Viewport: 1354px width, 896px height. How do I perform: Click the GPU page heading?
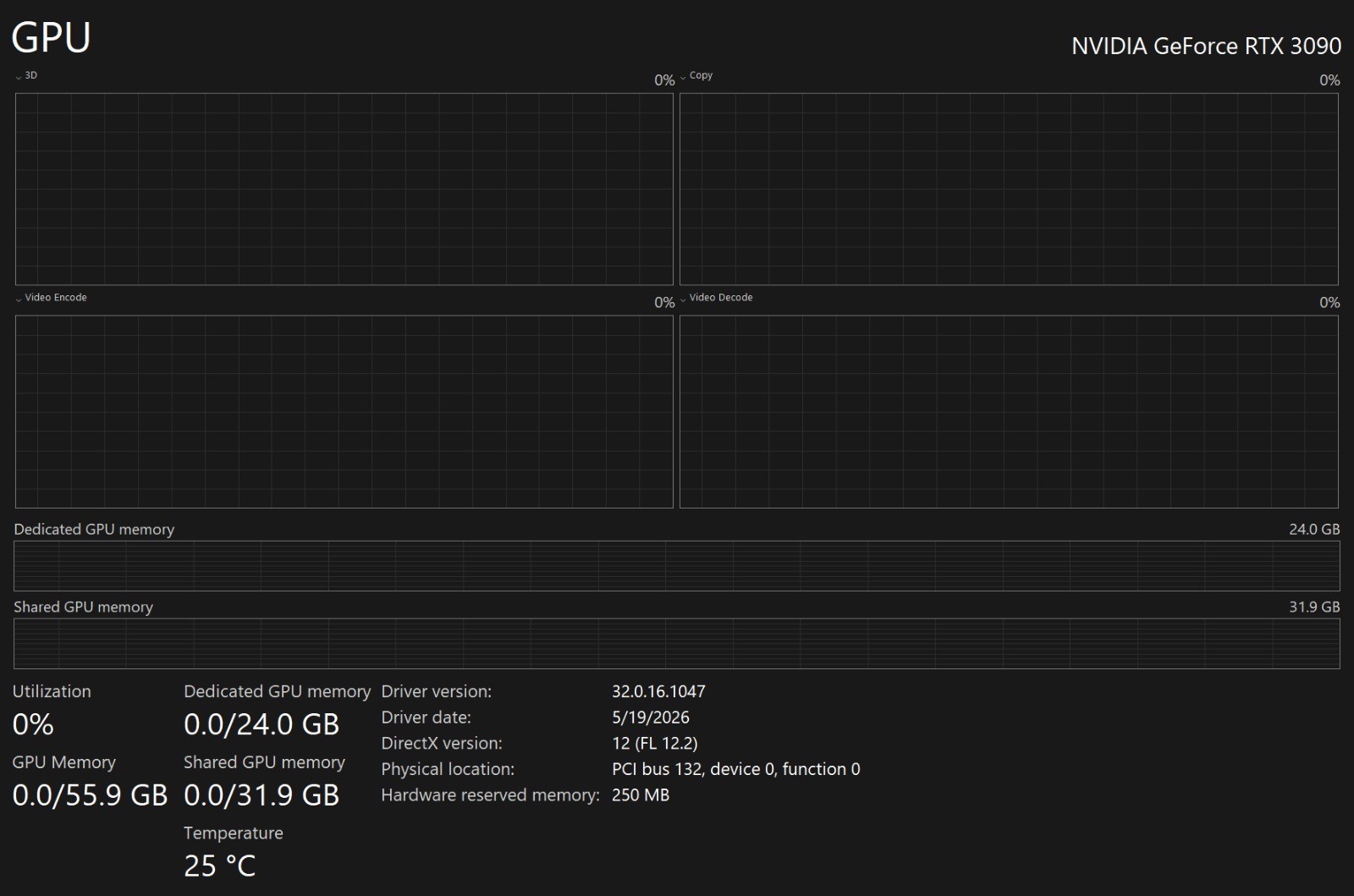(x=51, y=38)
